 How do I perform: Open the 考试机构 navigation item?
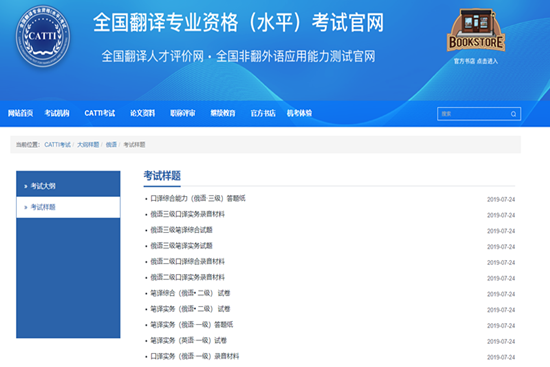(x=57, y=113)
